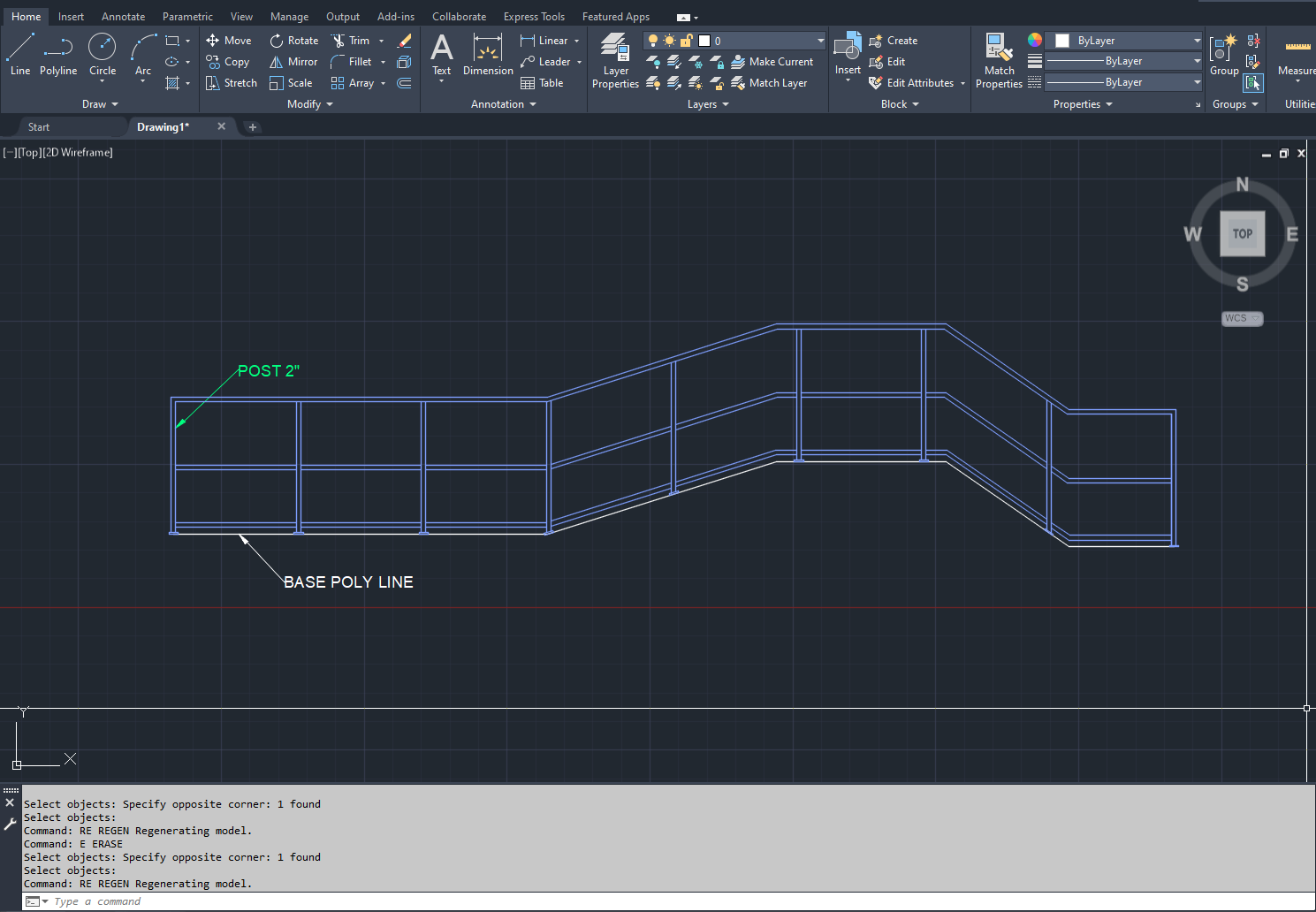Screen dimensions: 1316x912
Task: Expand the Modify panel
Action: click(x=309, y=104)
